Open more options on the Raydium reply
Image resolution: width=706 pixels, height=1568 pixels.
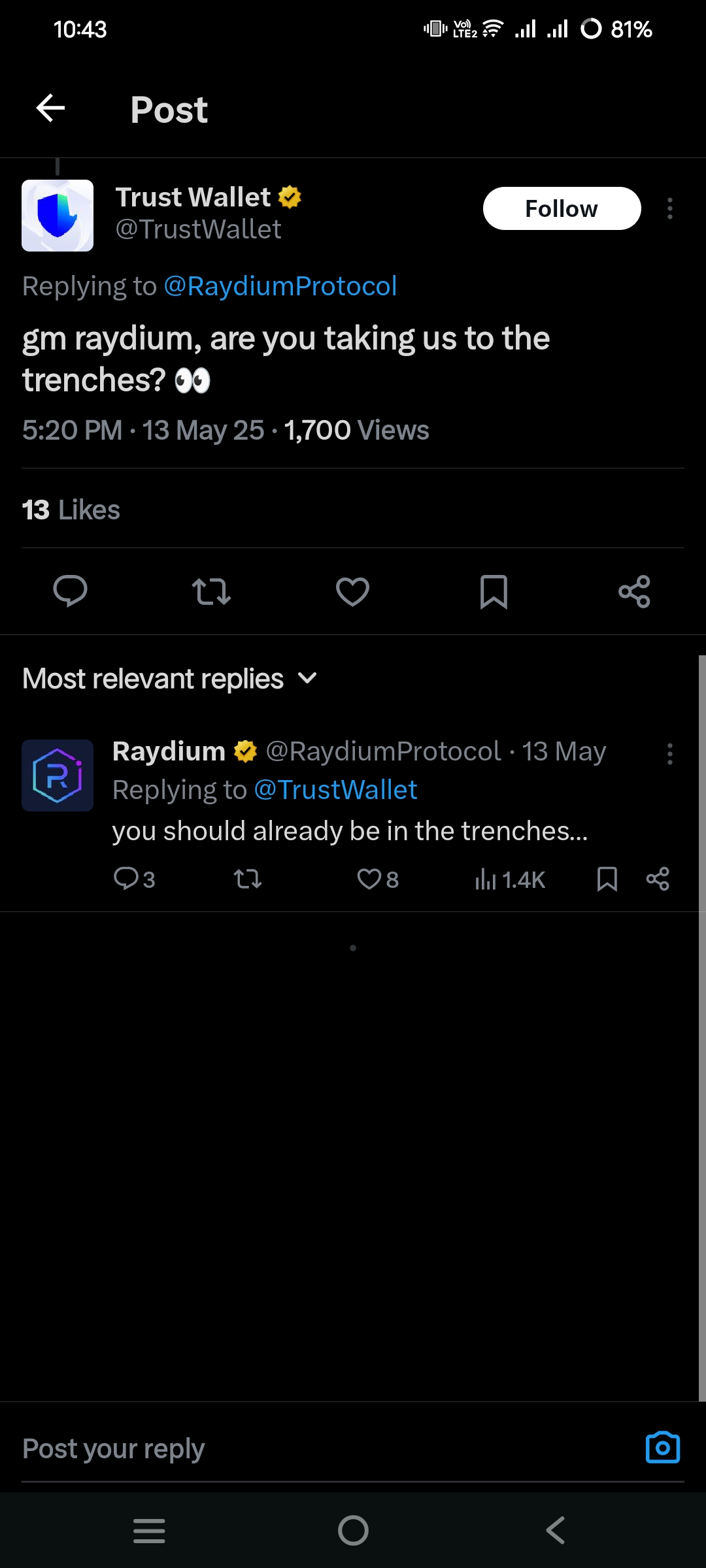[x=669, y=754]
